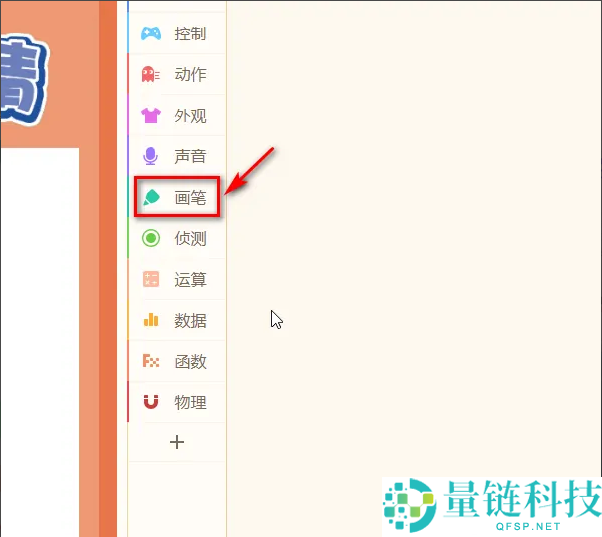Click the Fx 函数 icon

pyautogui.click(x=151, y=361)
